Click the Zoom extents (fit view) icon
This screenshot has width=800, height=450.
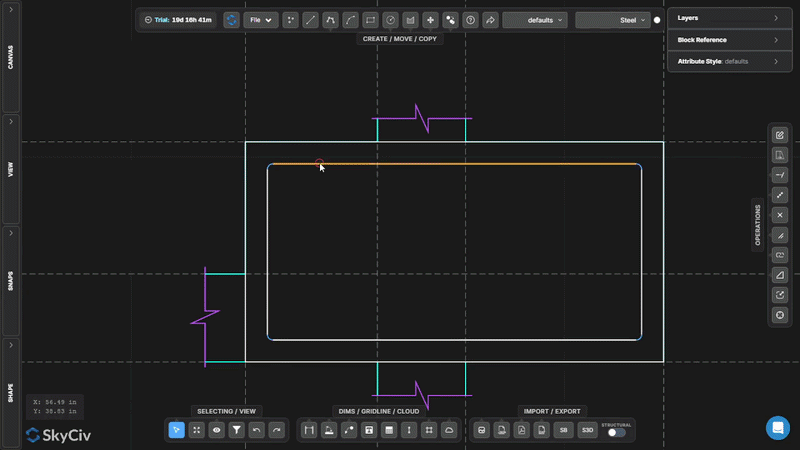tap(196, 430)
